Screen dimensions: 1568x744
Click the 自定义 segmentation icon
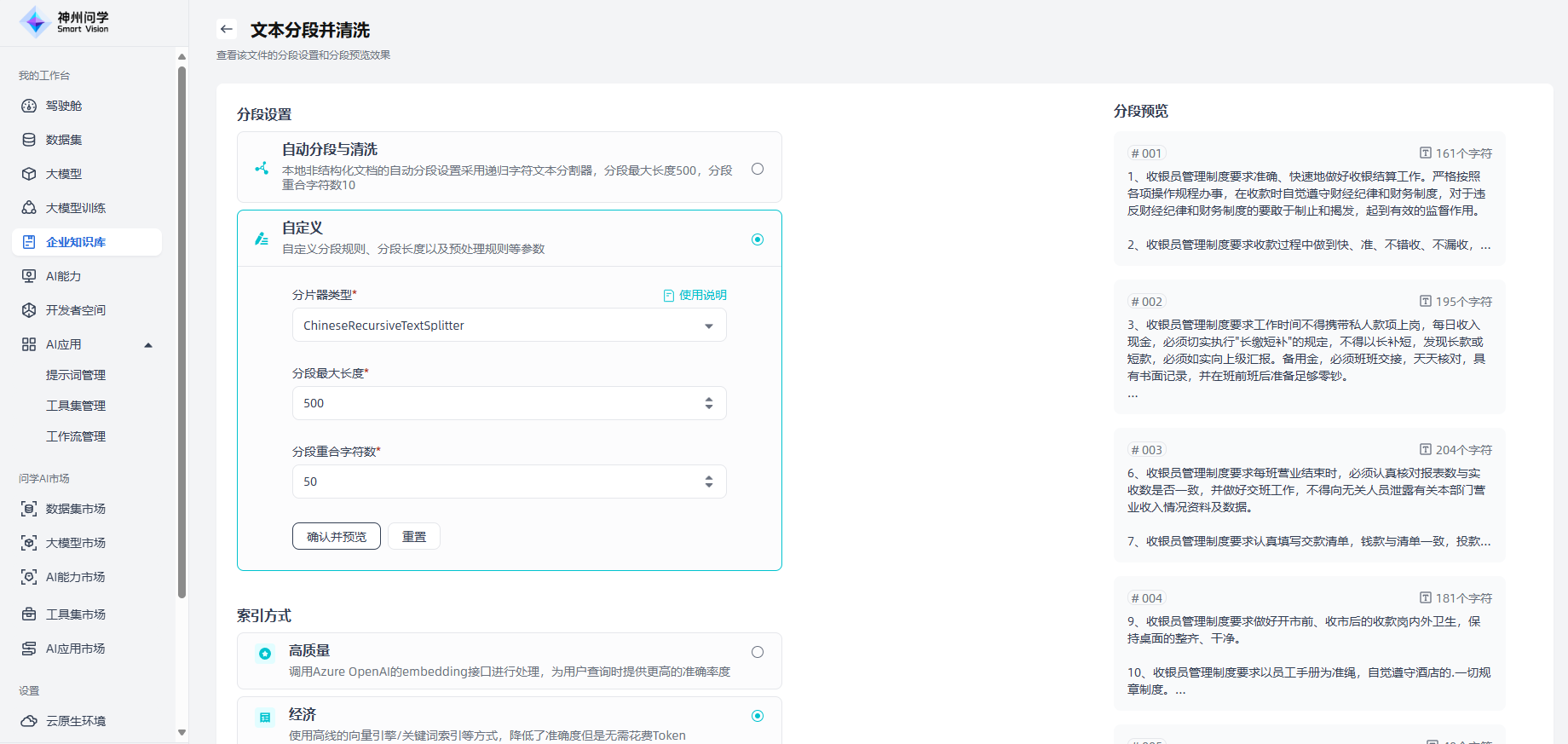click(x=262, y=239)
